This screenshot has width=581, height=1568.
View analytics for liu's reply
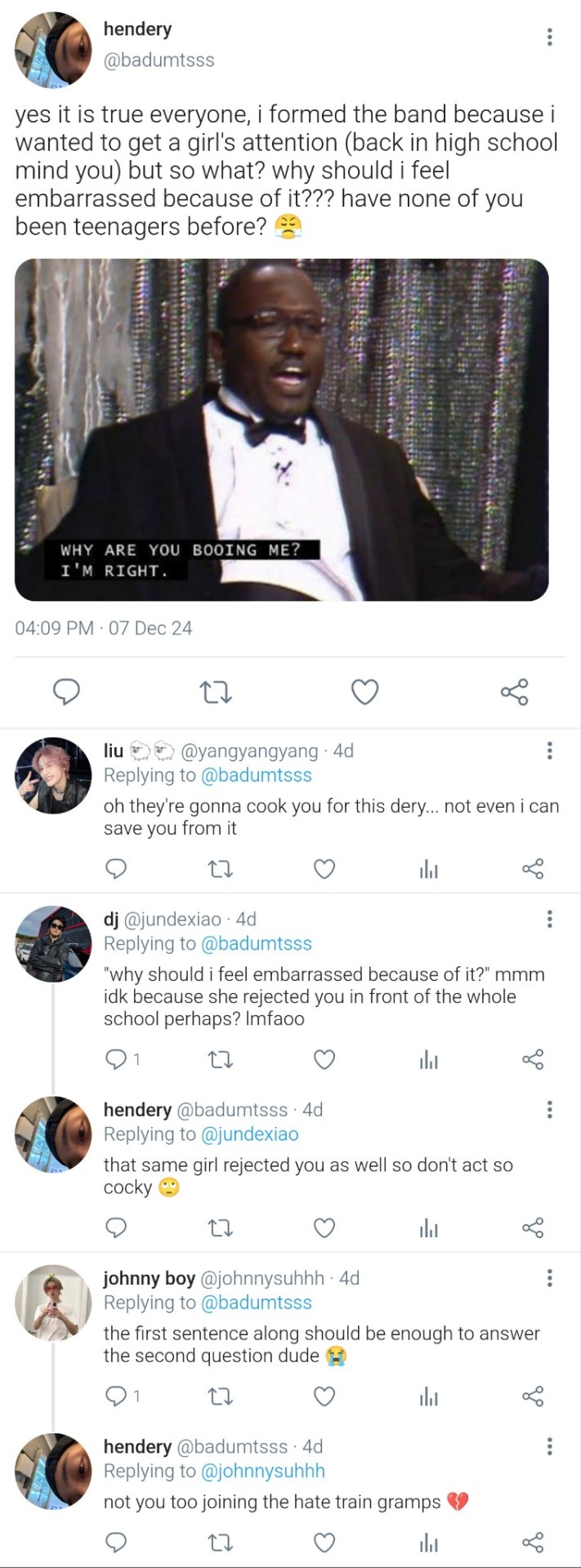point(428,869)
